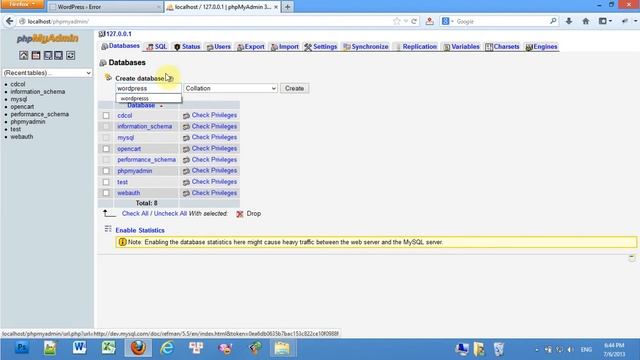640x360 pixels.
Task: Open the Firefox downloads arrow icon
Action: click(569, 21)
